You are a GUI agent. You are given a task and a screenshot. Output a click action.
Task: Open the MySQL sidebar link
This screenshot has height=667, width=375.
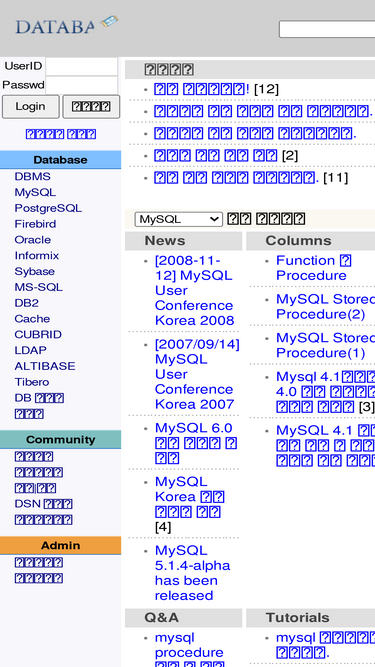(35, 192)
